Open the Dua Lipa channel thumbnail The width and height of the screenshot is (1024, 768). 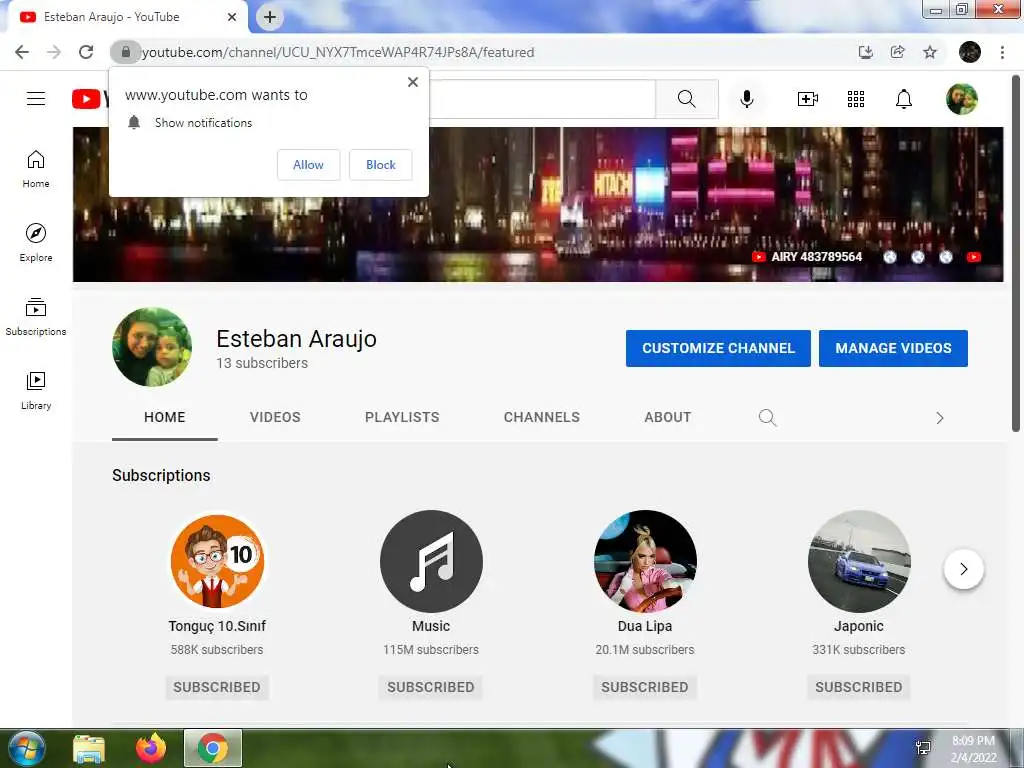645,562
